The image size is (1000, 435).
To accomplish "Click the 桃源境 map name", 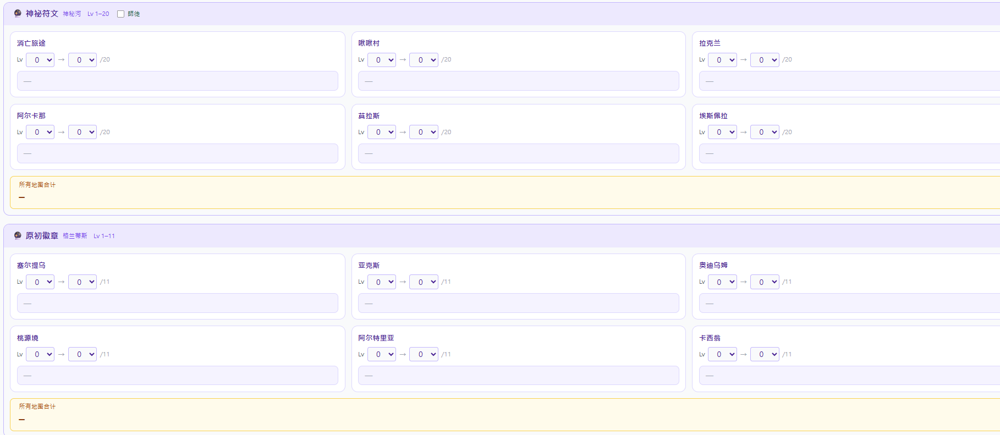I will (28, 337).
